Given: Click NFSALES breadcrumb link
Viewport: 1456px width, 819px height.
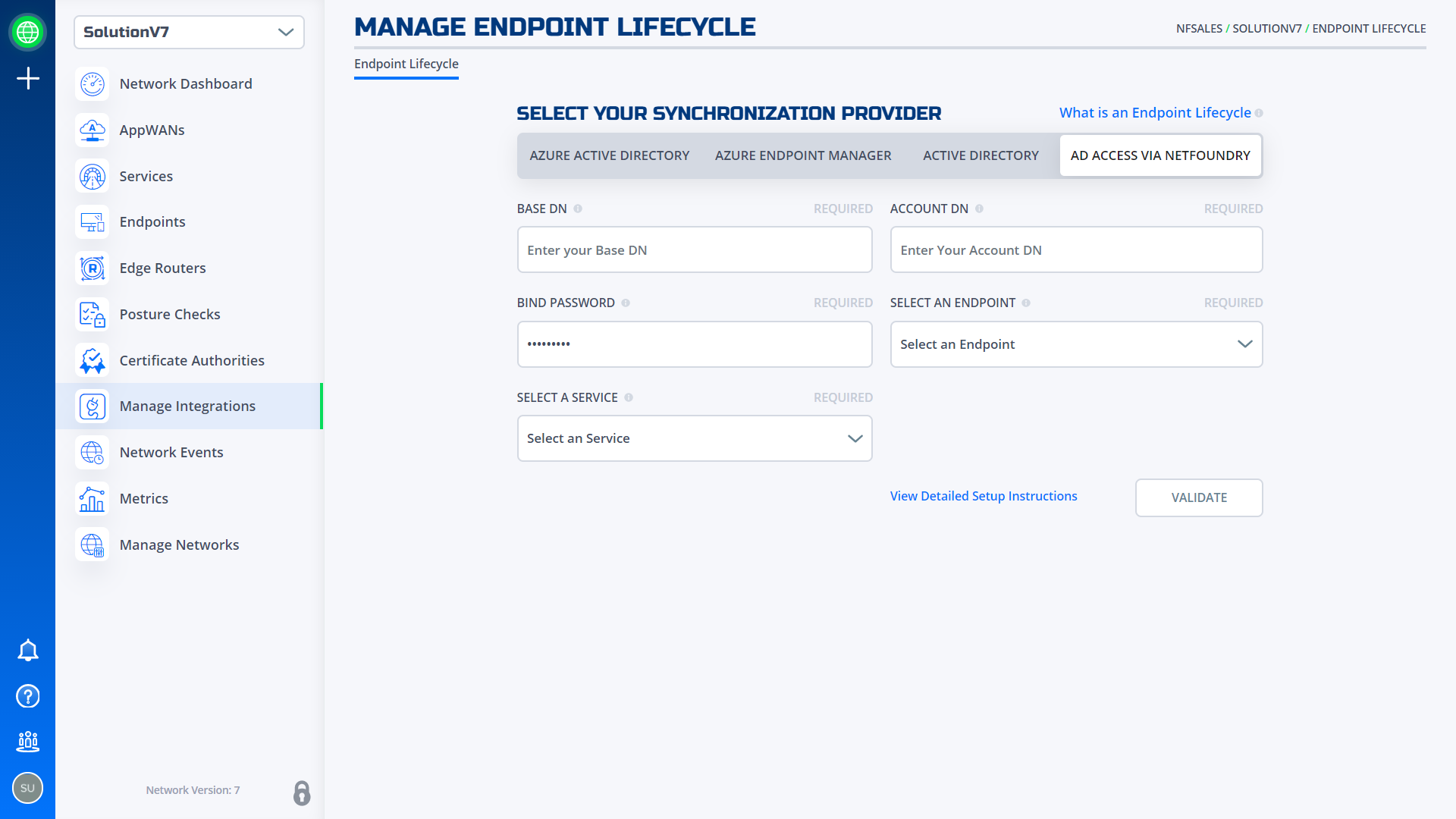Looking at the screenshot, I should [1199, 29].
